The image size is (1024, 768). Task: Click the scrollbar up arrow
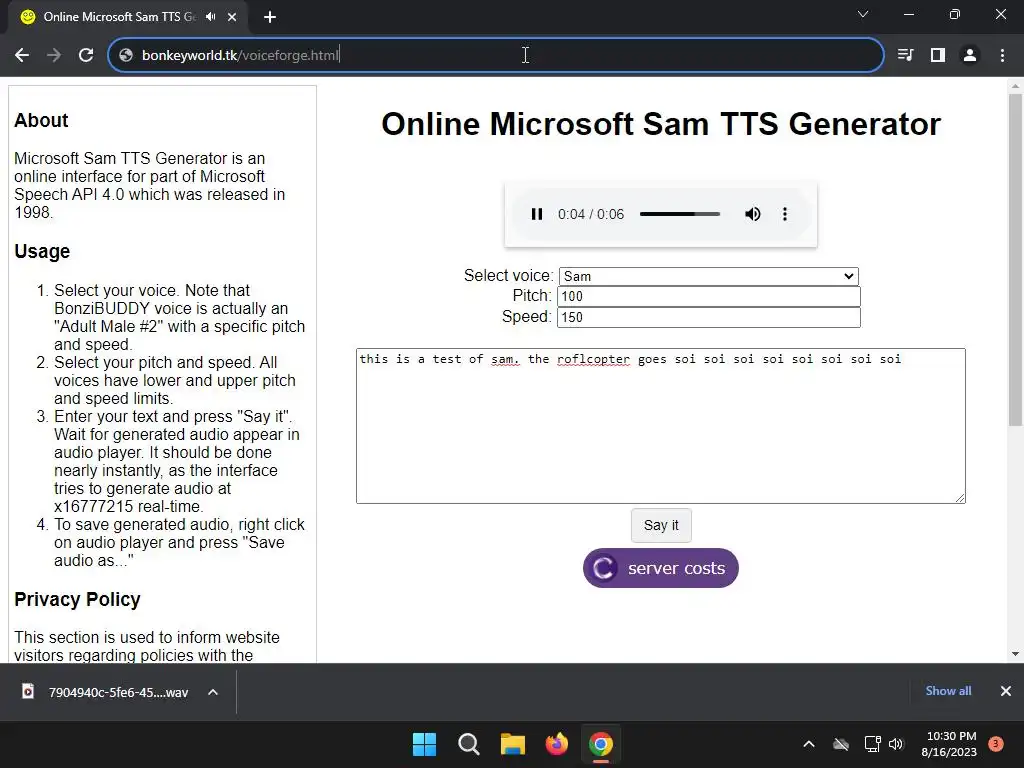[1015, 86]
